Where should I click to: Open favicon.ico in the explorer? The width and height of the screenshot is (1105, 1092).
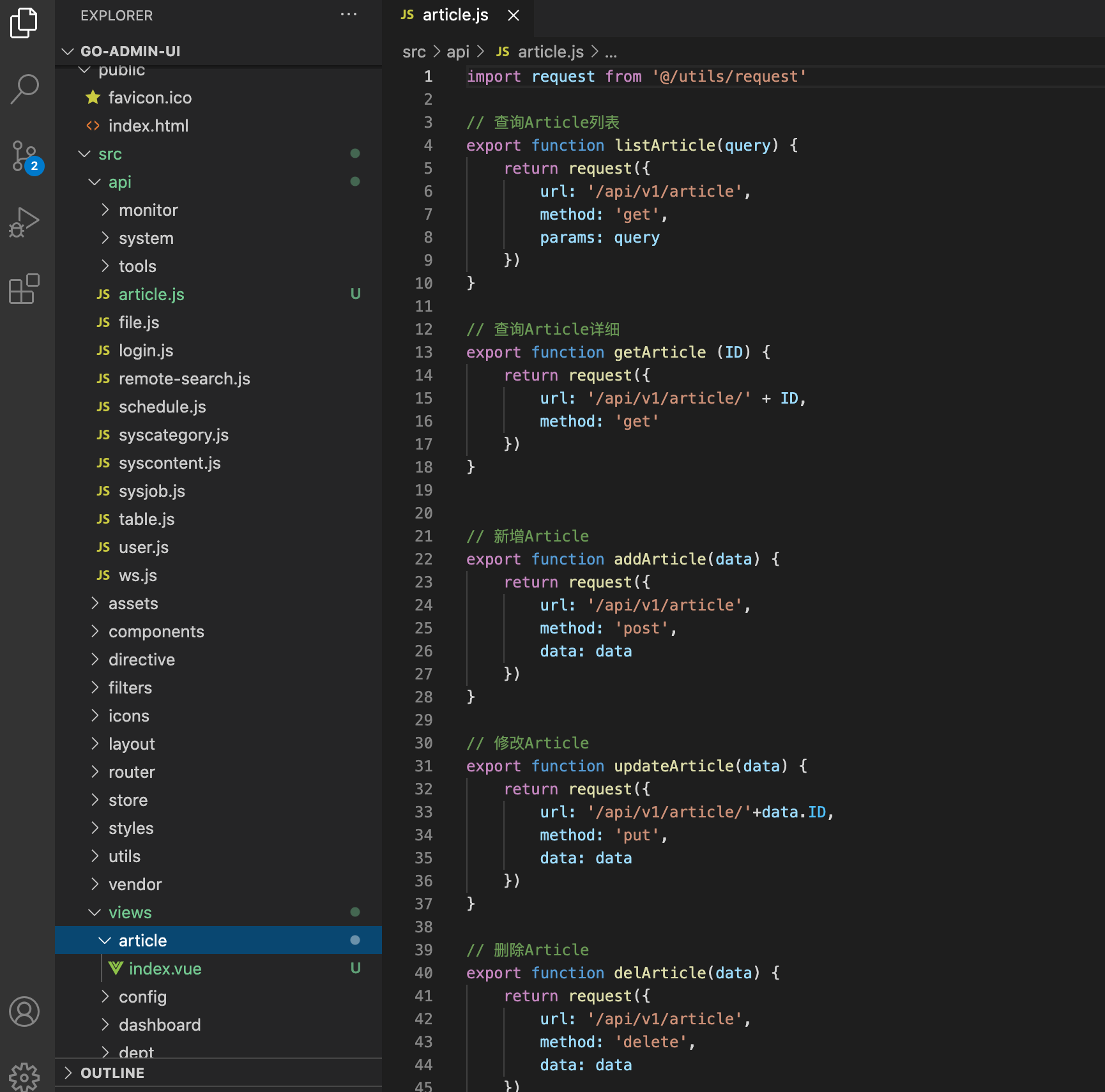[218, 98]
